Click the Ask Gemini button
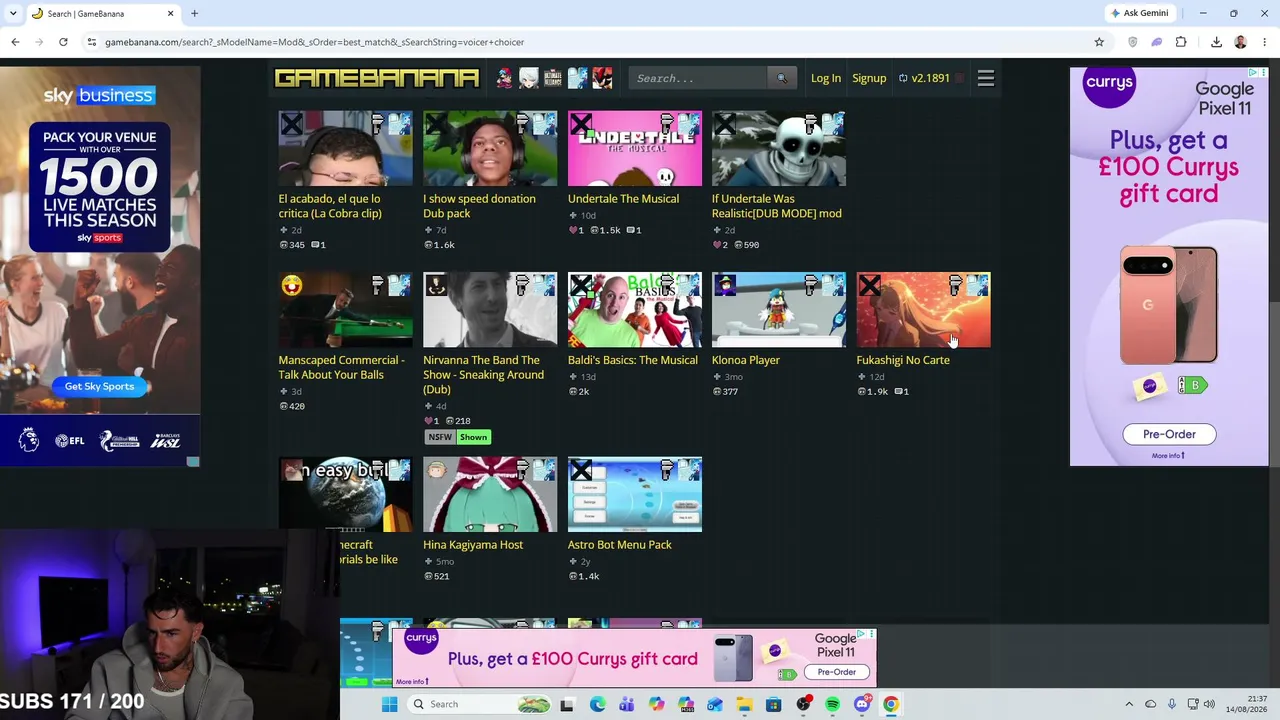The width and height of the screenshot is (1280, 720). 1139,13
